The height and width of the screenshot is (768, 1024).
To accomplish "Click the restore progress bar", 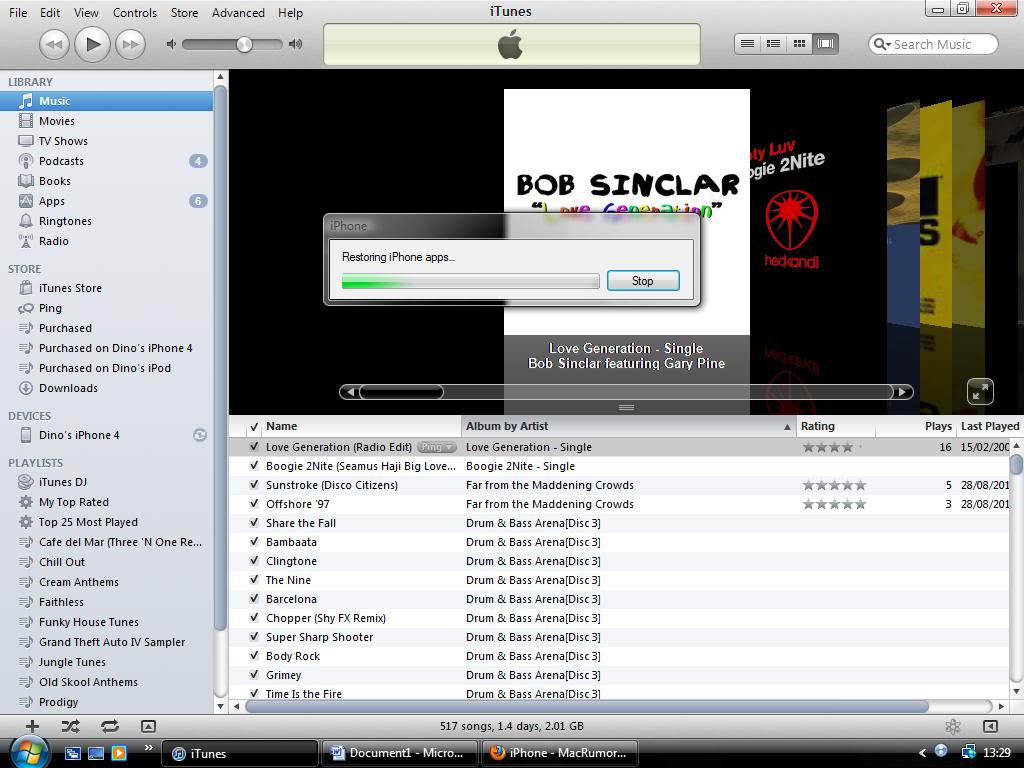I will click(470, 281).
